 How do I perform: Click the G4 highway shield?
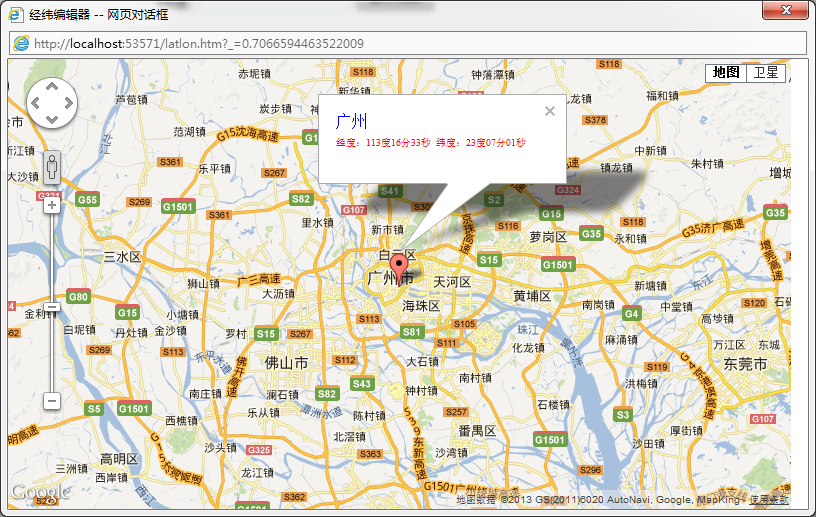tap(631, 313)
